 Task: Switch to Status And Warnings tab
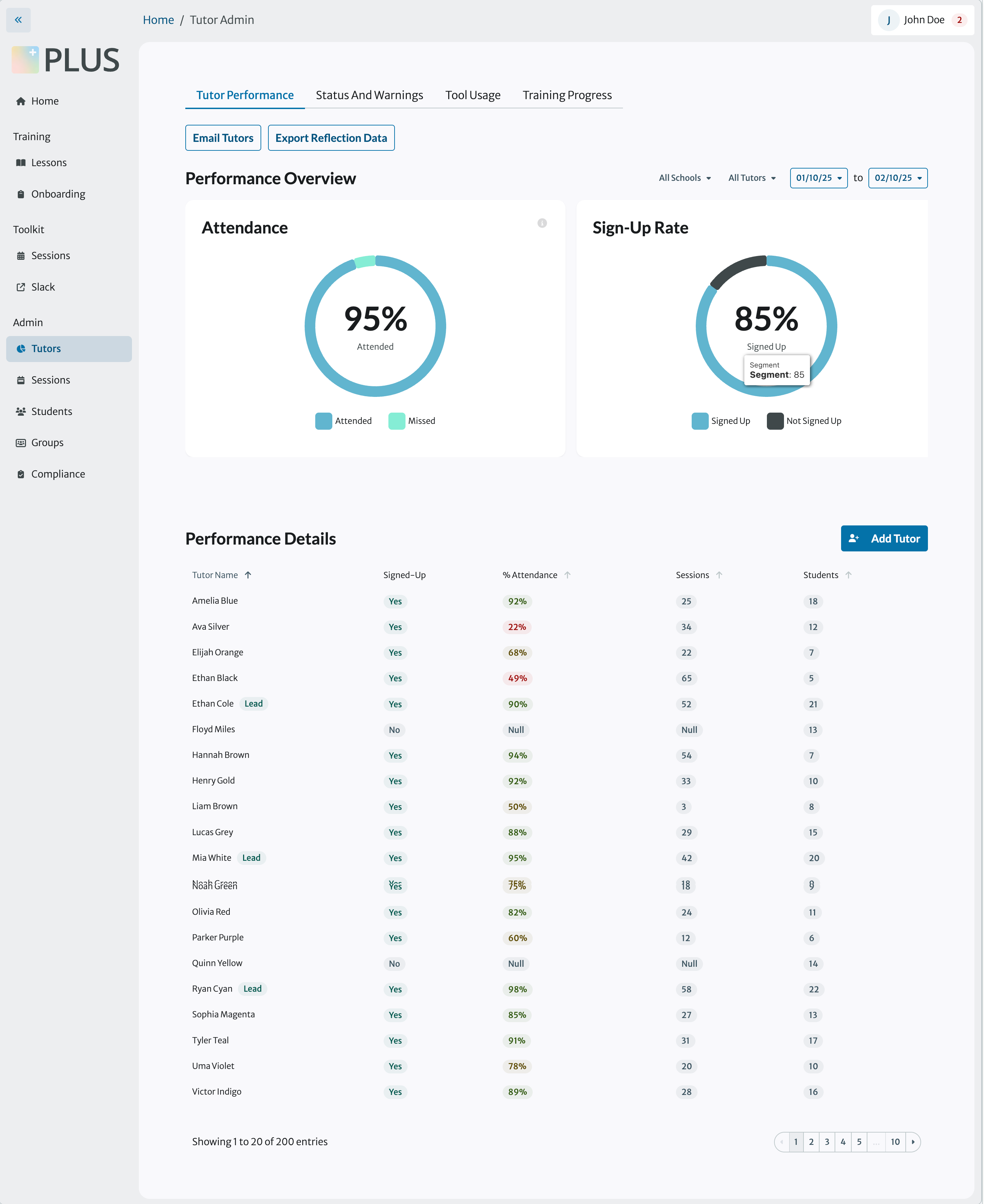coord(369,95)
